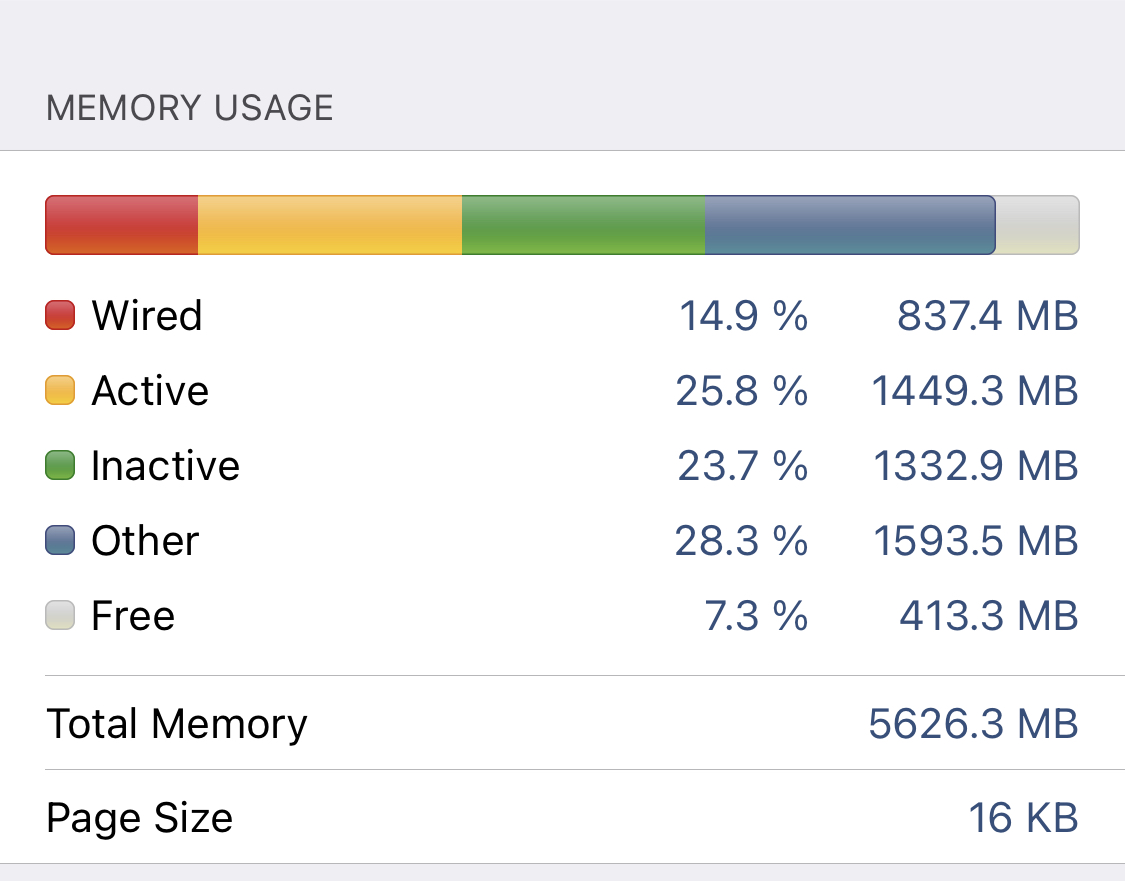Tap the 5626.3 MB total value

(x=973, y=723)
